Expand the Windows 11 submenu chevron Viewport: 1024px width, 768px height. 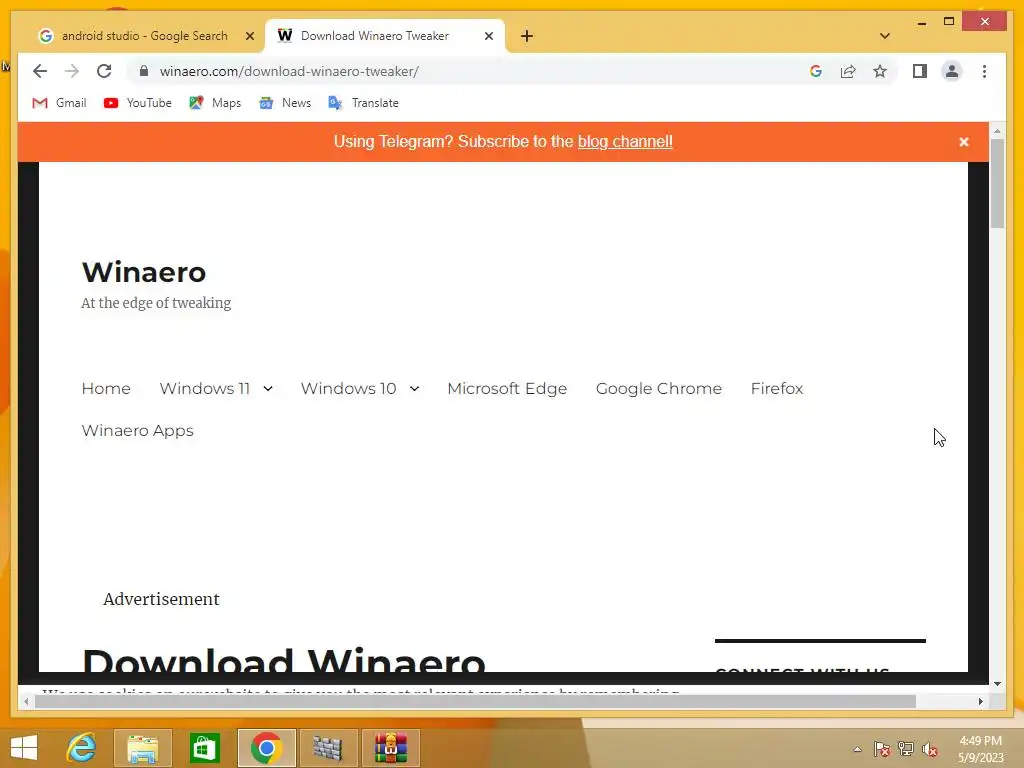(268, 389)
